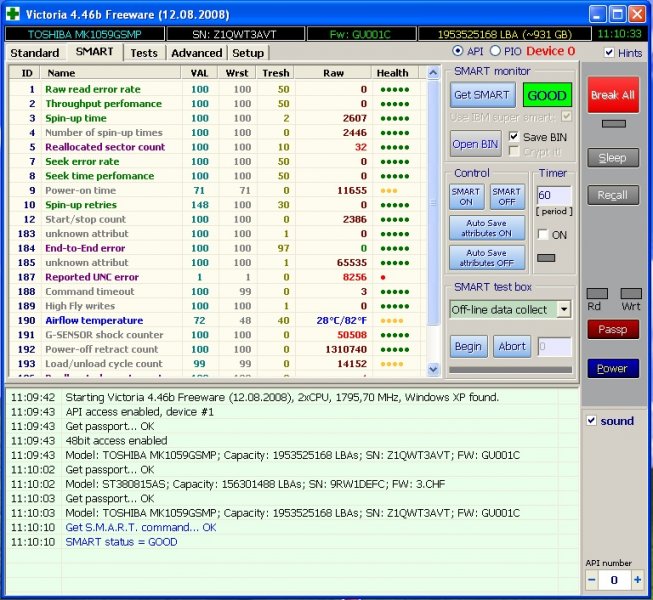Click the Passp passport button

pos(612,329)
